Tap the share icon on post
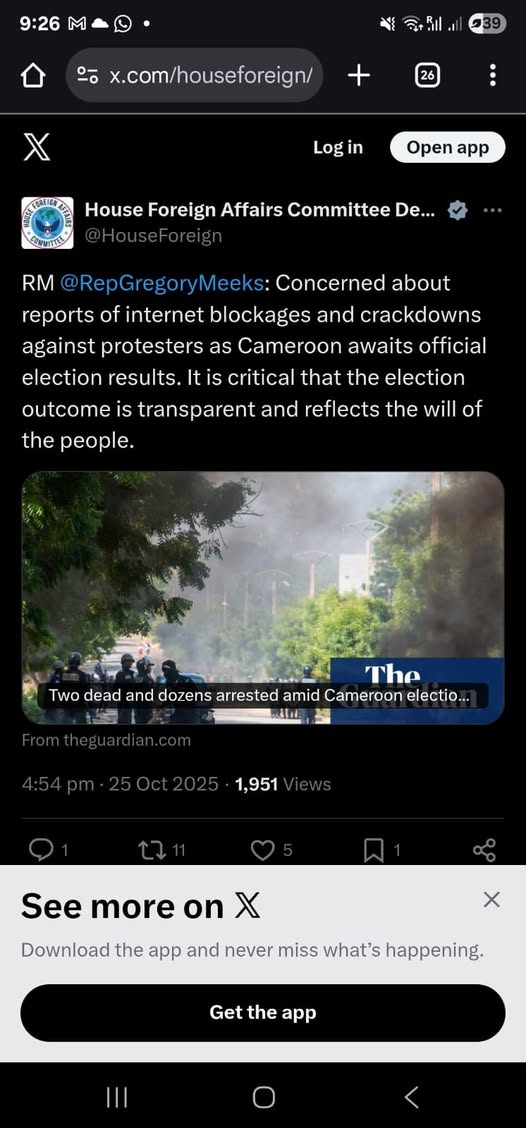This screenshot has height=1128, width=526. [x=484, y=851]
